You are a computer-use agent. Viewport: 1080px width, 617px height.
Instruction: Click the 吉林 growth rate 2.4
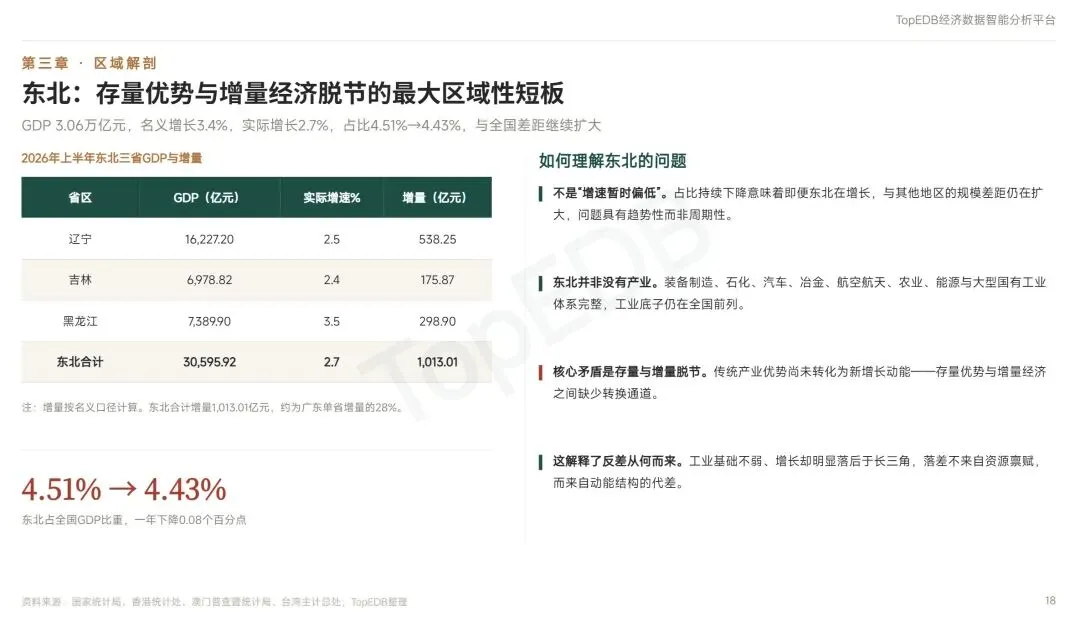[x=331, y=280]
